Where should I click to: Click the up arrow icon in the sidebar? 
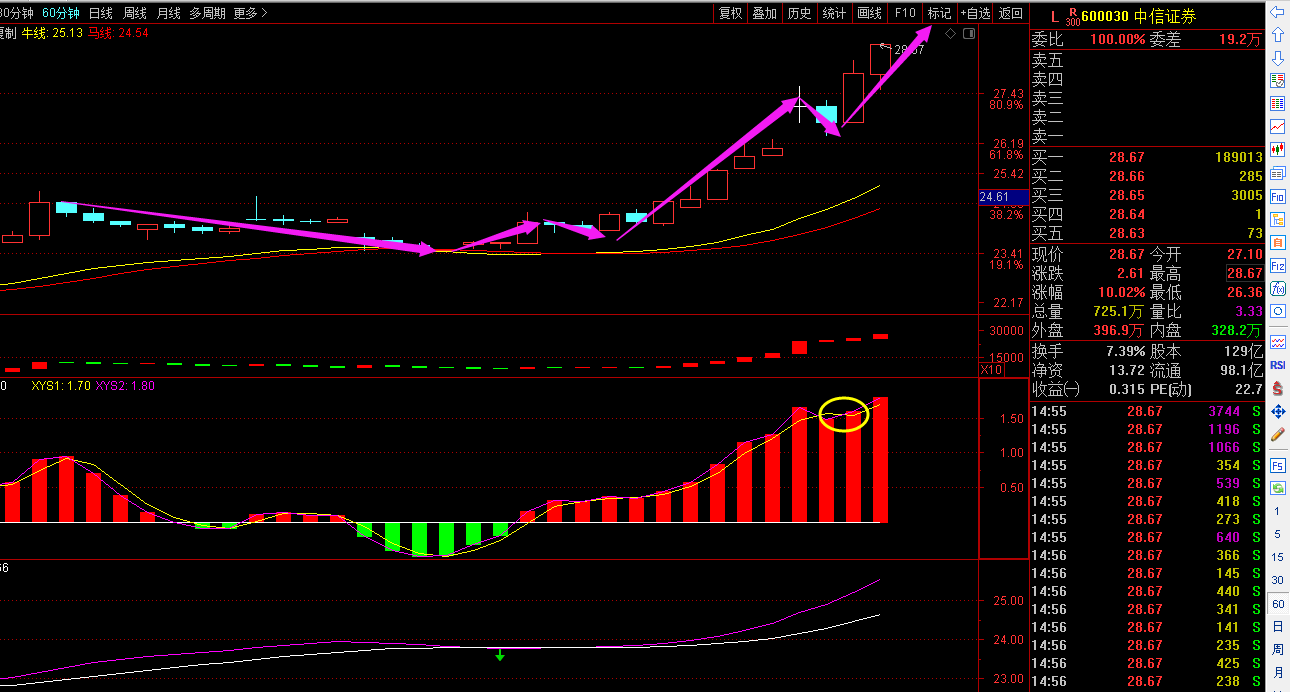pos(1278,35)
